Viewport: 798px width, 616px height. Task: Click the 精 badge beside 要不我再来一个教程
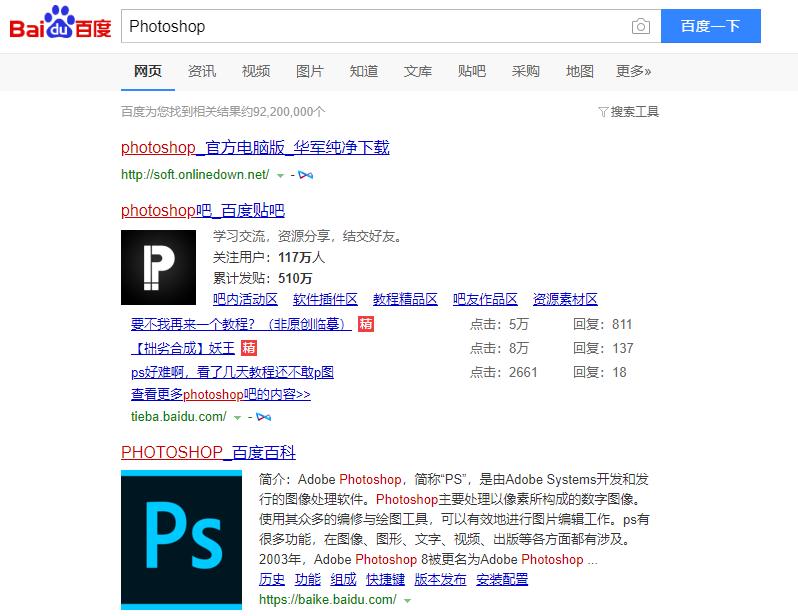click(366, 324)
